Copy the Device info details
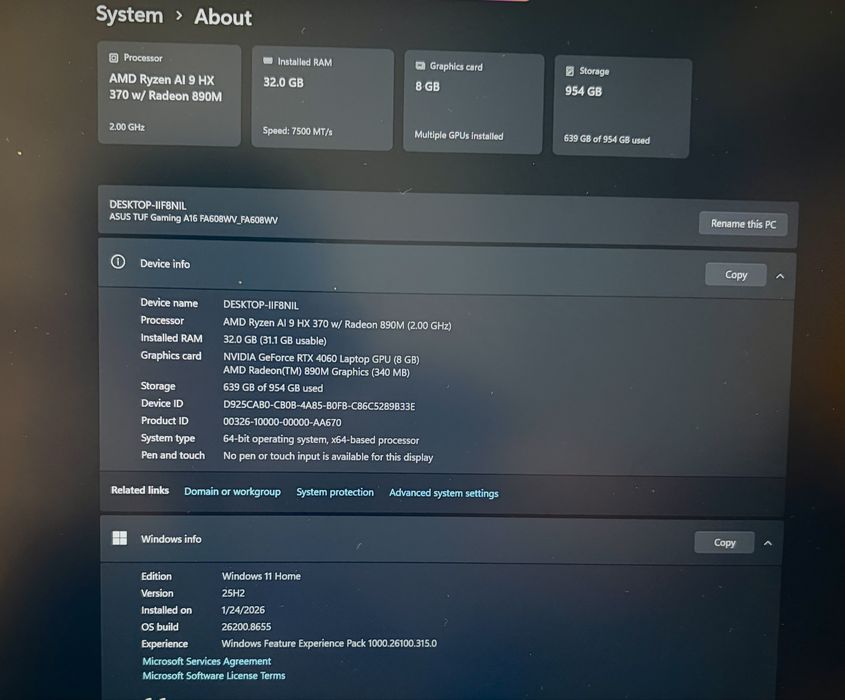 (x=736, y=275)
